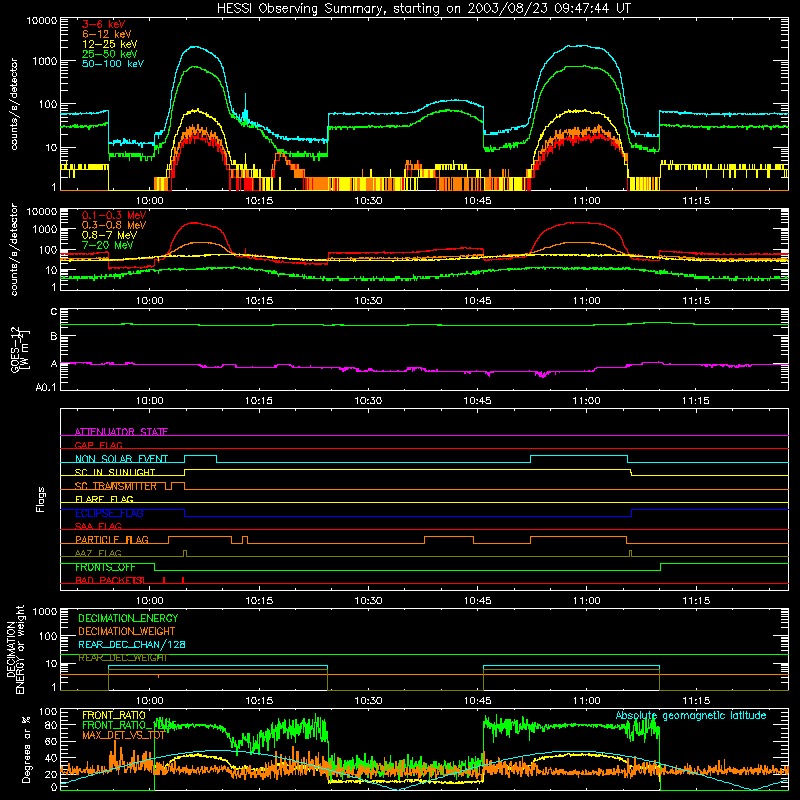Click the vertical Flags axis label
This screenshot has width=800, height=800.
click(41, 499)
